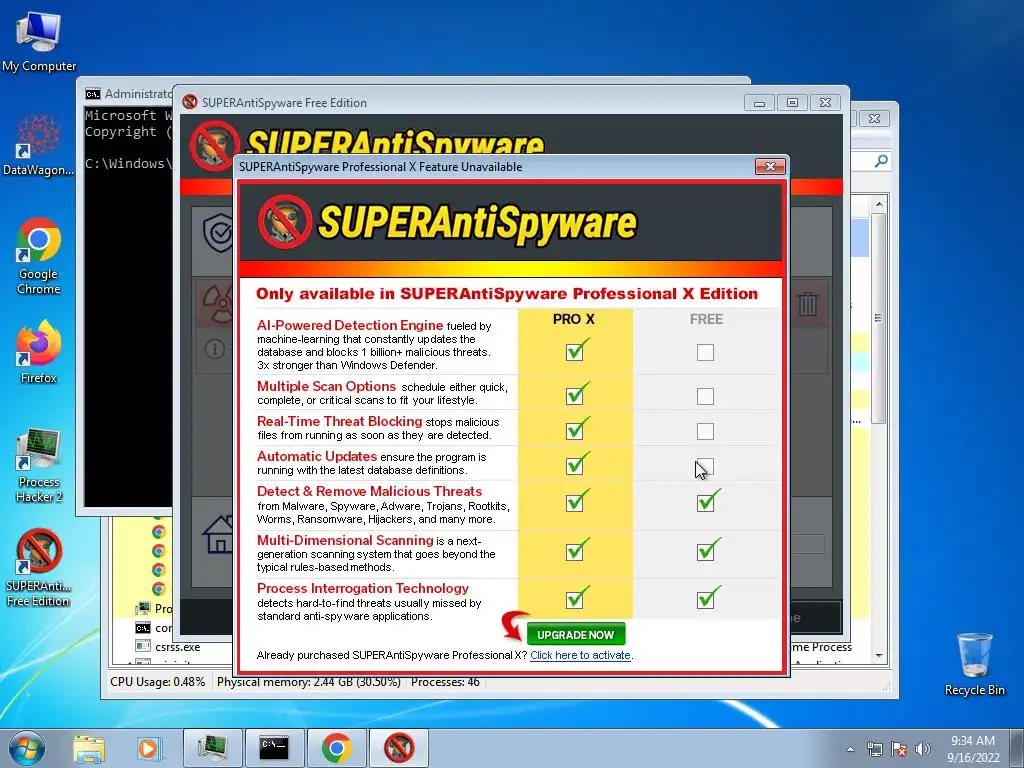Screen dimensions: 1024x768
Task: Switch to SUPERAntiSpyware in the taskbar
Action: tap(399, 748)
